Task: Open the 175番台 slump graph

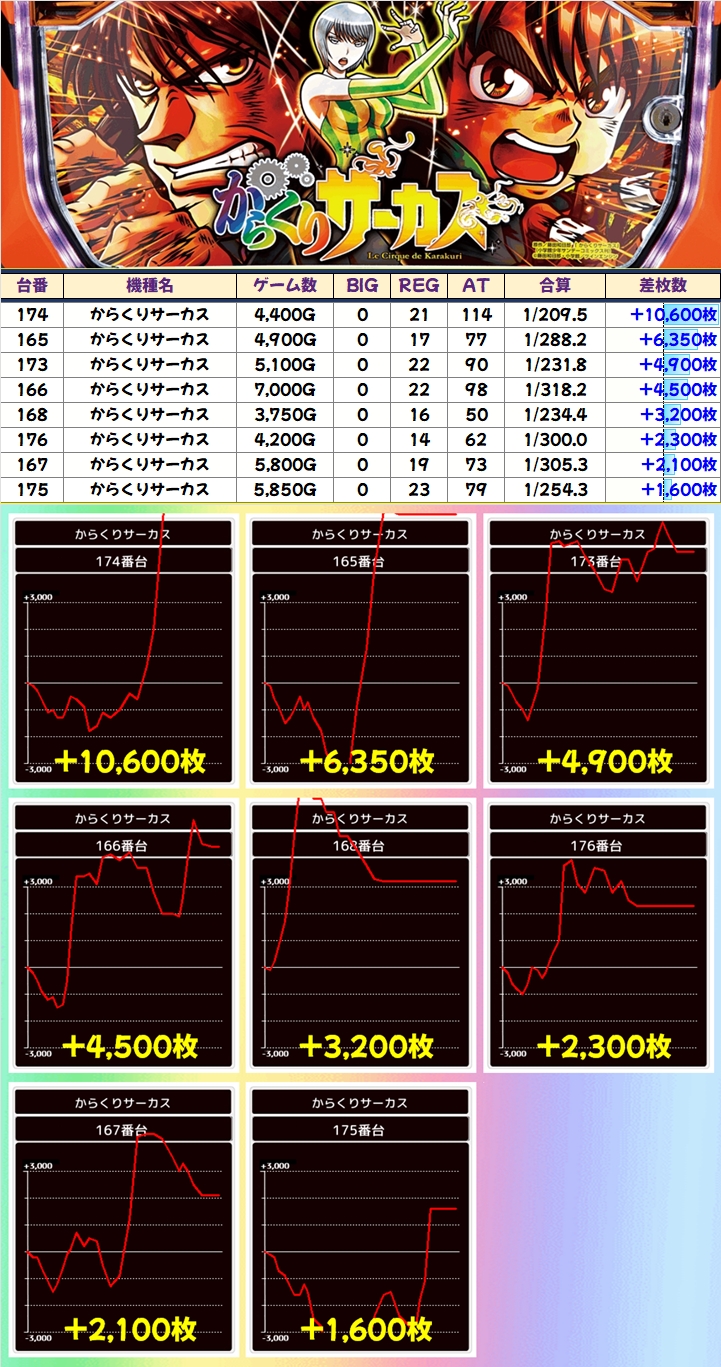Action: (360, 1219)
